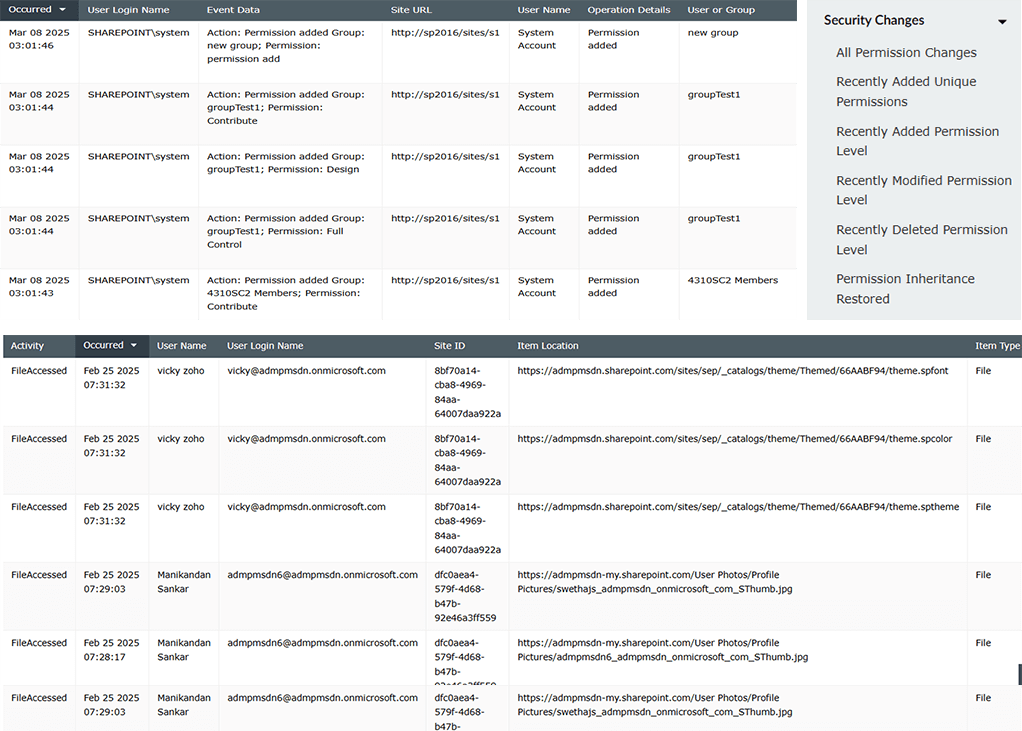The image size is (1022, 731).
Task: Open theme.sptheme item location URL
Action: tap(738, 507)
